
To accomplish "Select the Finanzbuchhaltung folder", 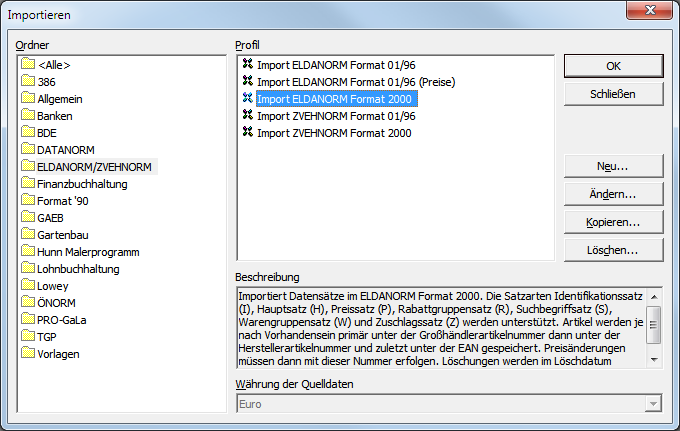I will (x=82, y=184).
